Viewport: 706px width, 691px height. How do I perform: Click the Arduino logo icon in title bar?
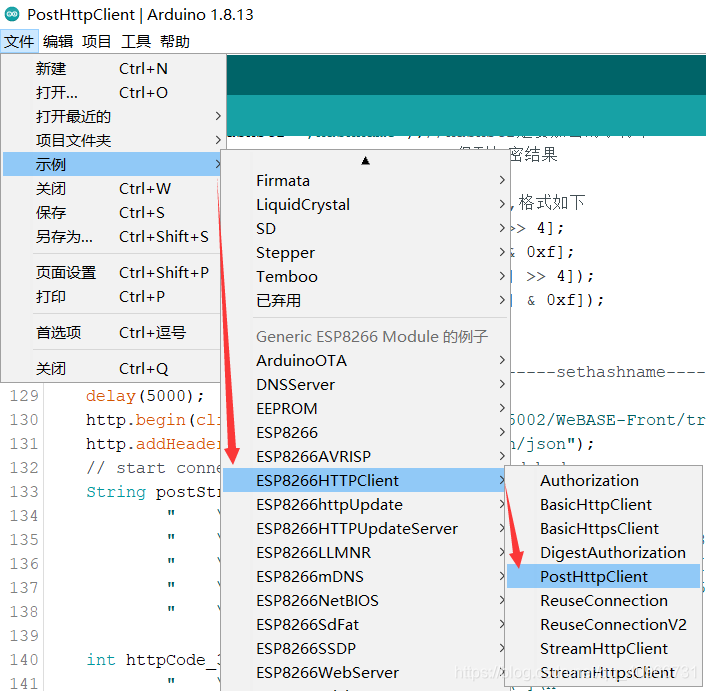pos(12,14)
